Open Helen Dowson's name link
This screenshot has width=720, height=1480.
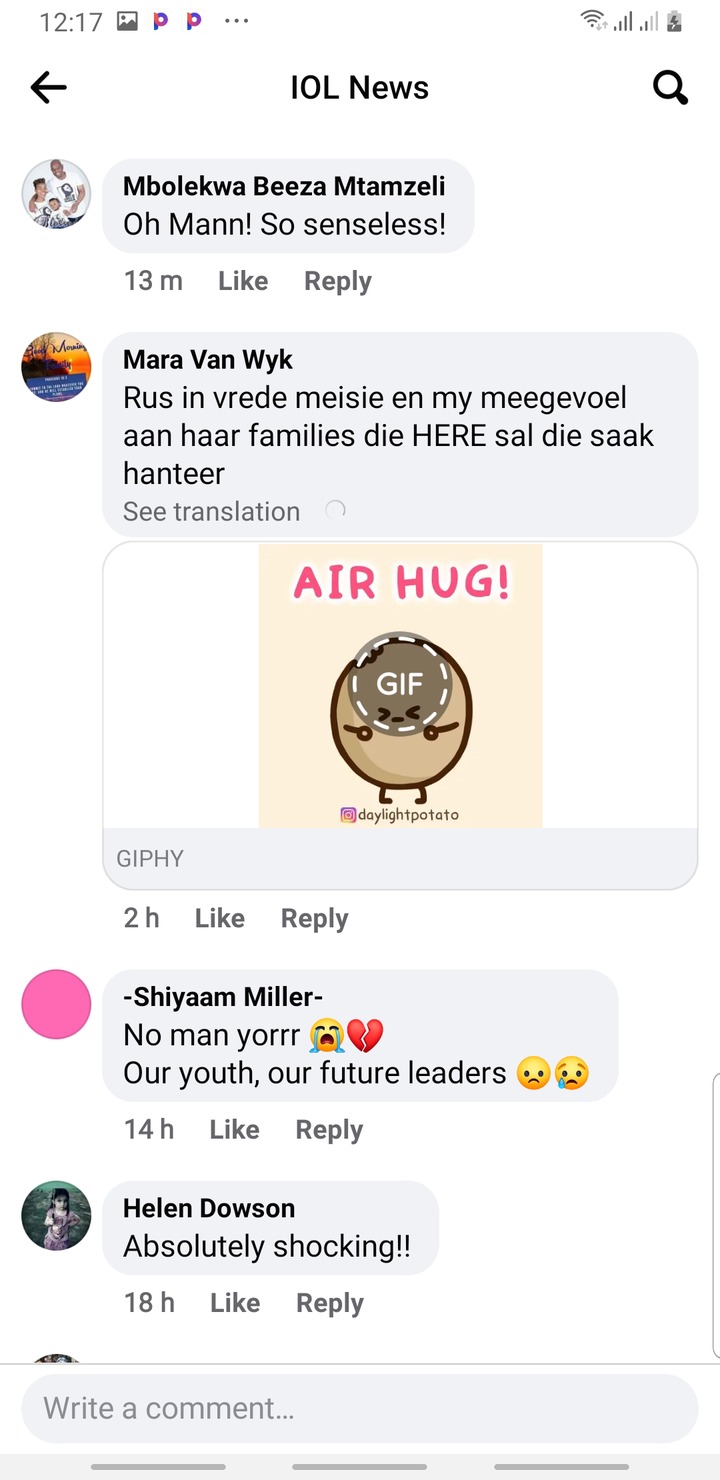point(209,1208)
